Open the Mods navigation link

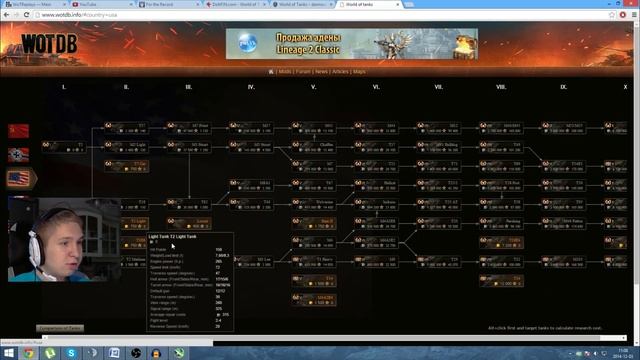pos(285,71)
